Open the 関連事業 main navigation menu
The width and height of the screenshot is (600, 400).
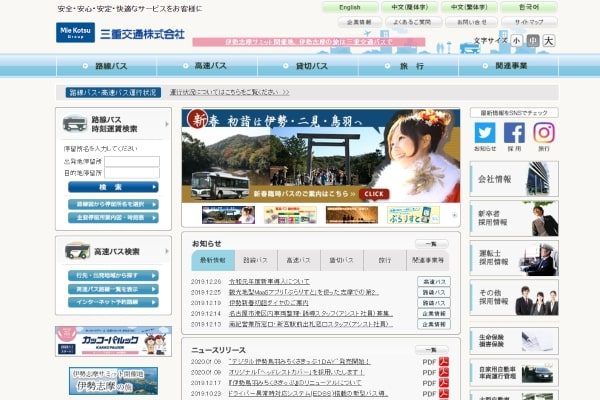coord(509,66)
